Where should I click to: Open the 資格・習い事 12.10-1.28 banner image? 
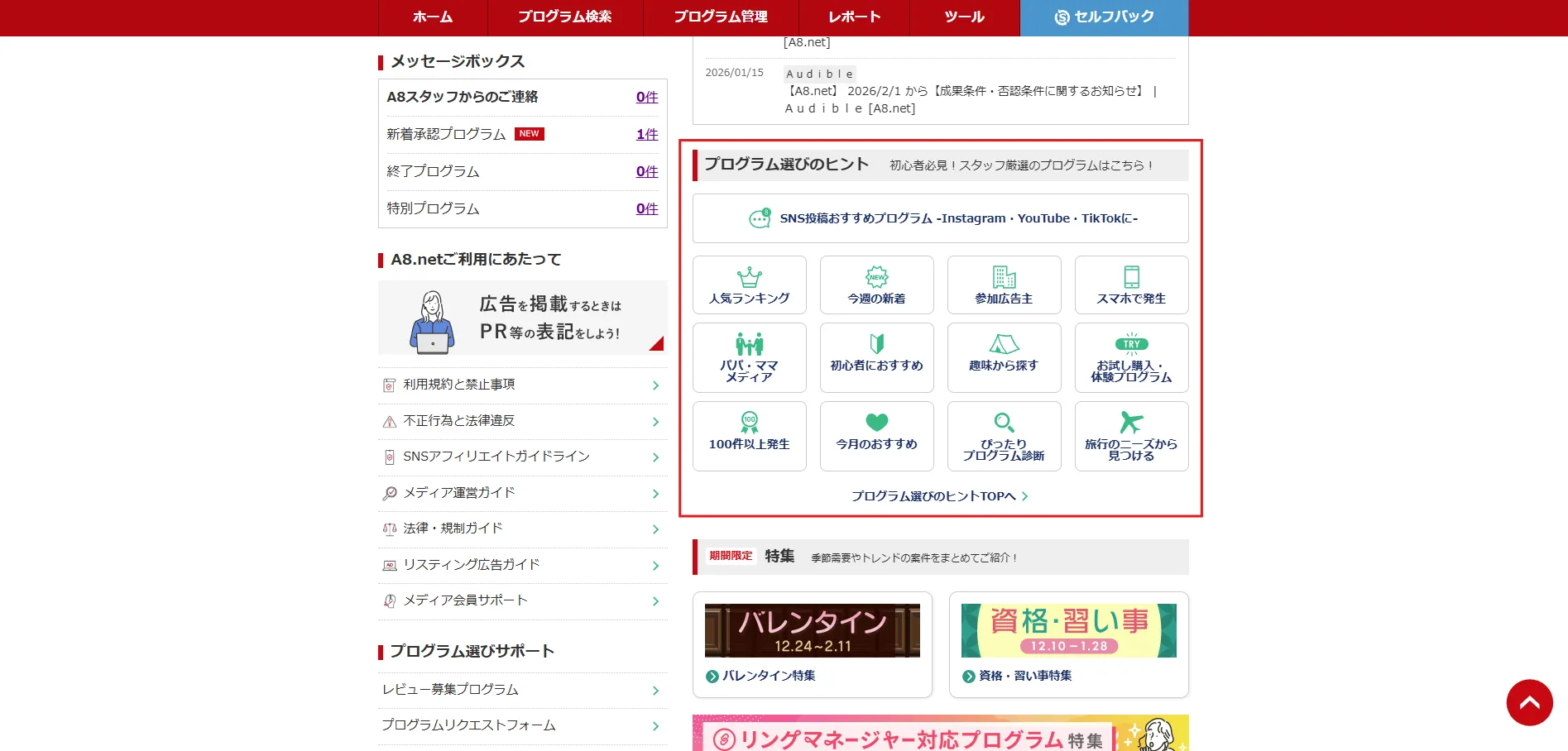1069,630
